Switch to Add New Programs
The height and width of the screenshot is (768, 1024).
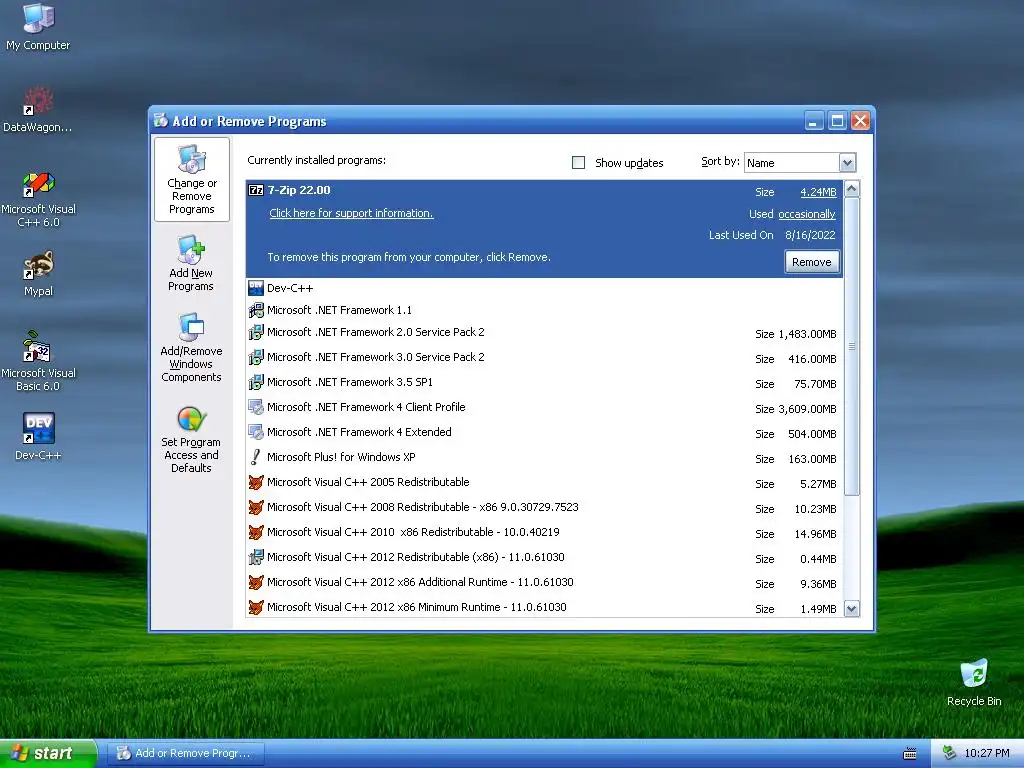tap(191, 264)
